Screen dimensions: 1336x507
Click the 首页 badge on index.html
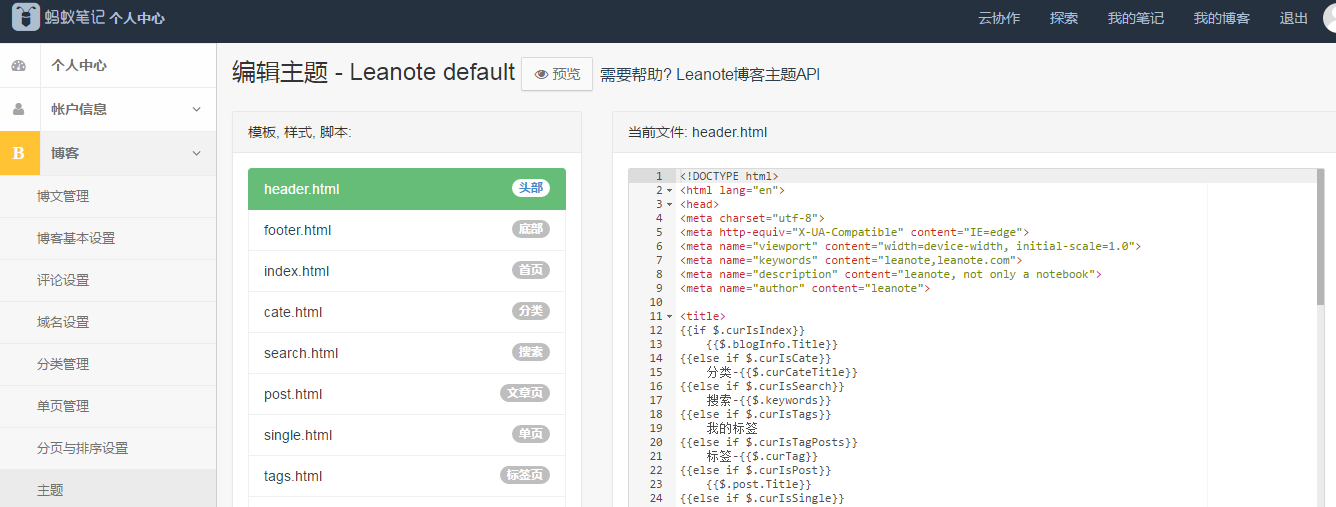pos(531,270)
